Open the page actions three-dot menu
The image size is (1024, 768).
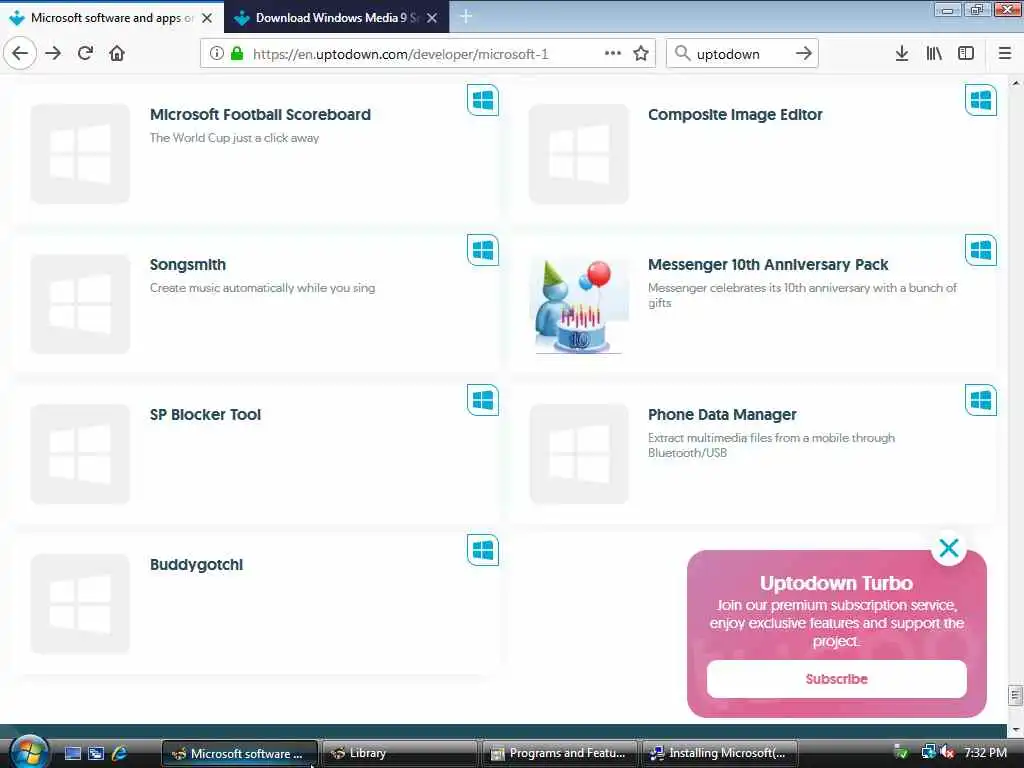pyautogui.click(x=613, y=54)
